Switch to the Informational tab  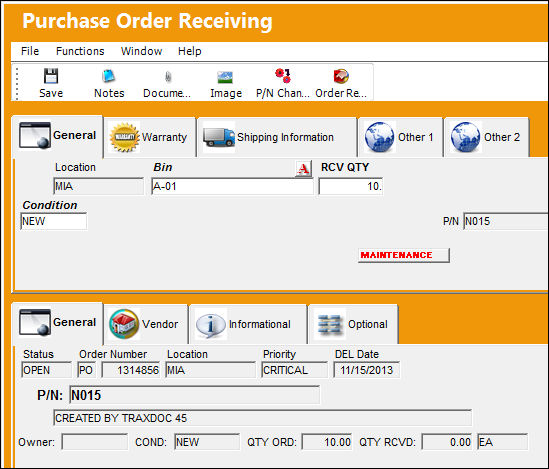248,324
